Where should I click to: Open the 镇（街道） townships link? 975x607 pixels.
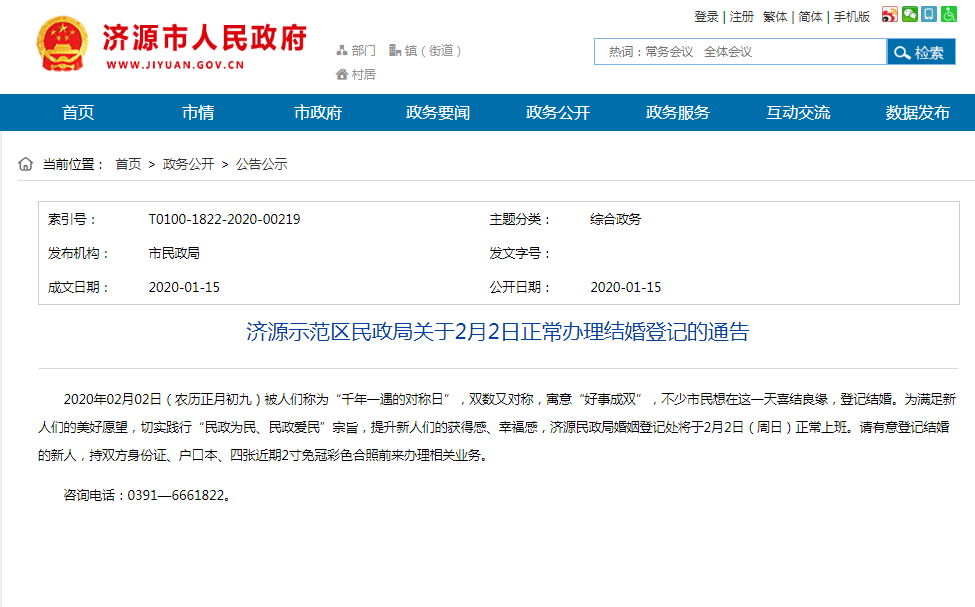coord(425,50)
